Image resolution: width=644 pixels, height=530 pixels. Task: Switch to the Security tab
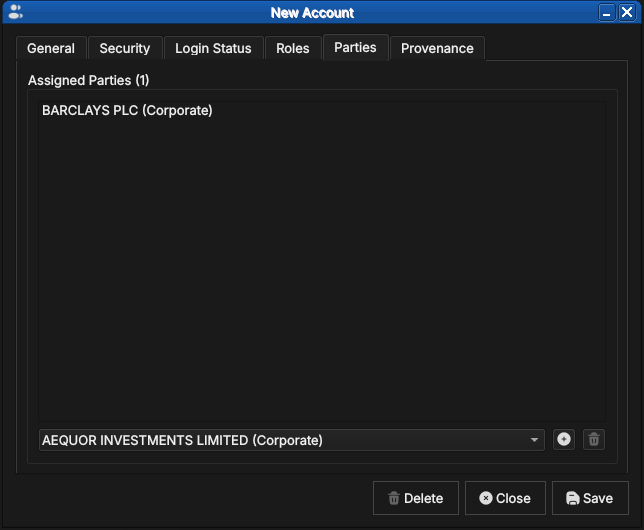coord(125,48)
